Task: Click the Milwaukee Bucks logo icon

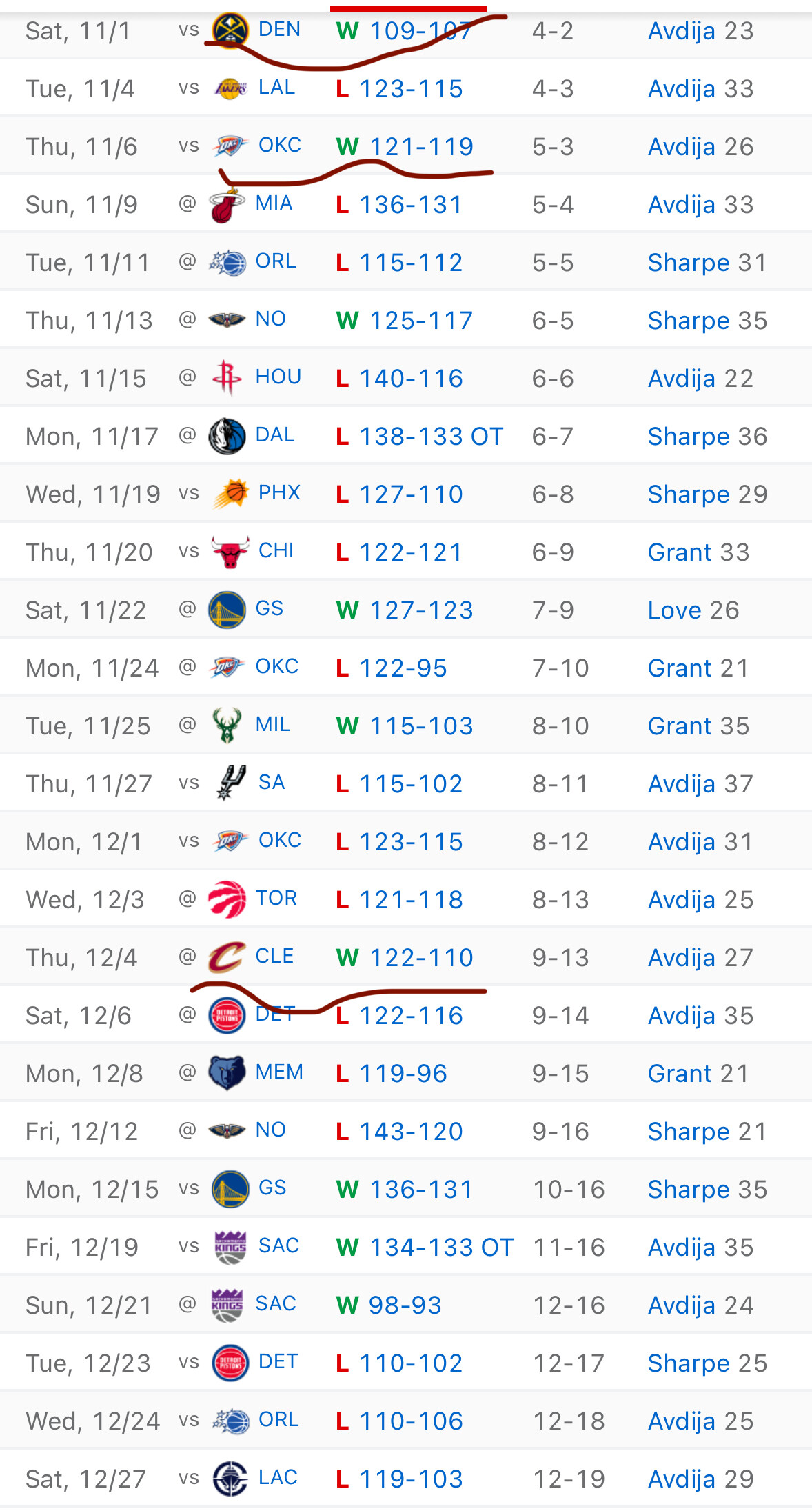Action: tap(227, 726)
